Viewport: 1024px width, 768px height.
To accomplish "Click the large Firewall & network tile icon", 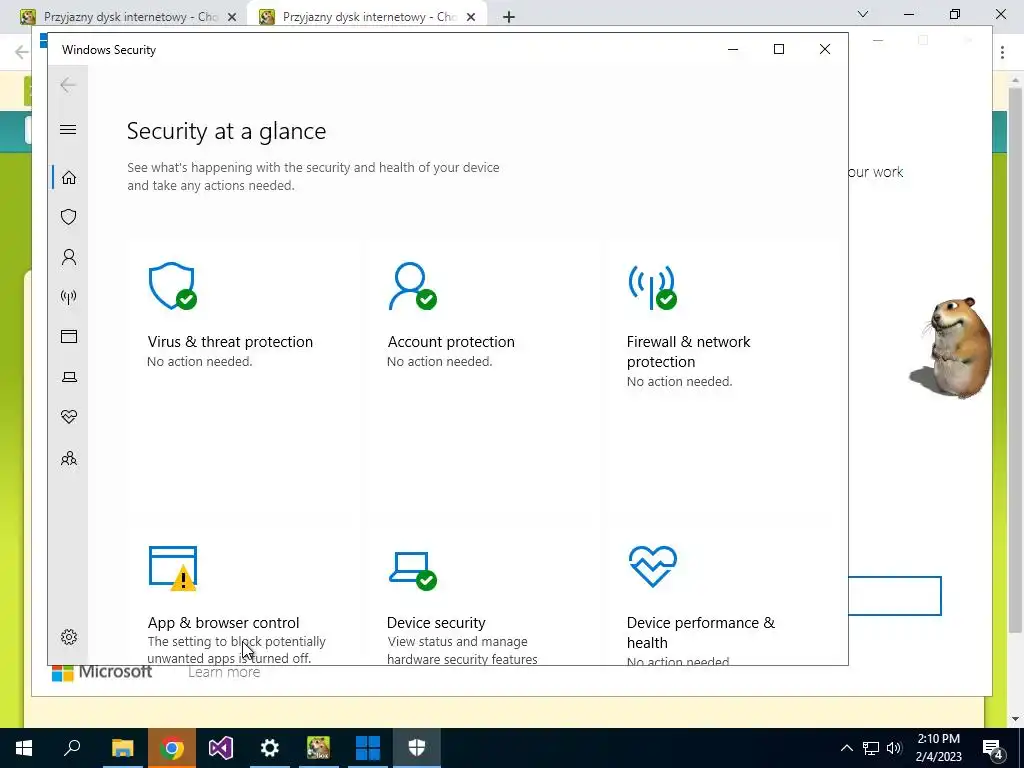I will [652, 287].
